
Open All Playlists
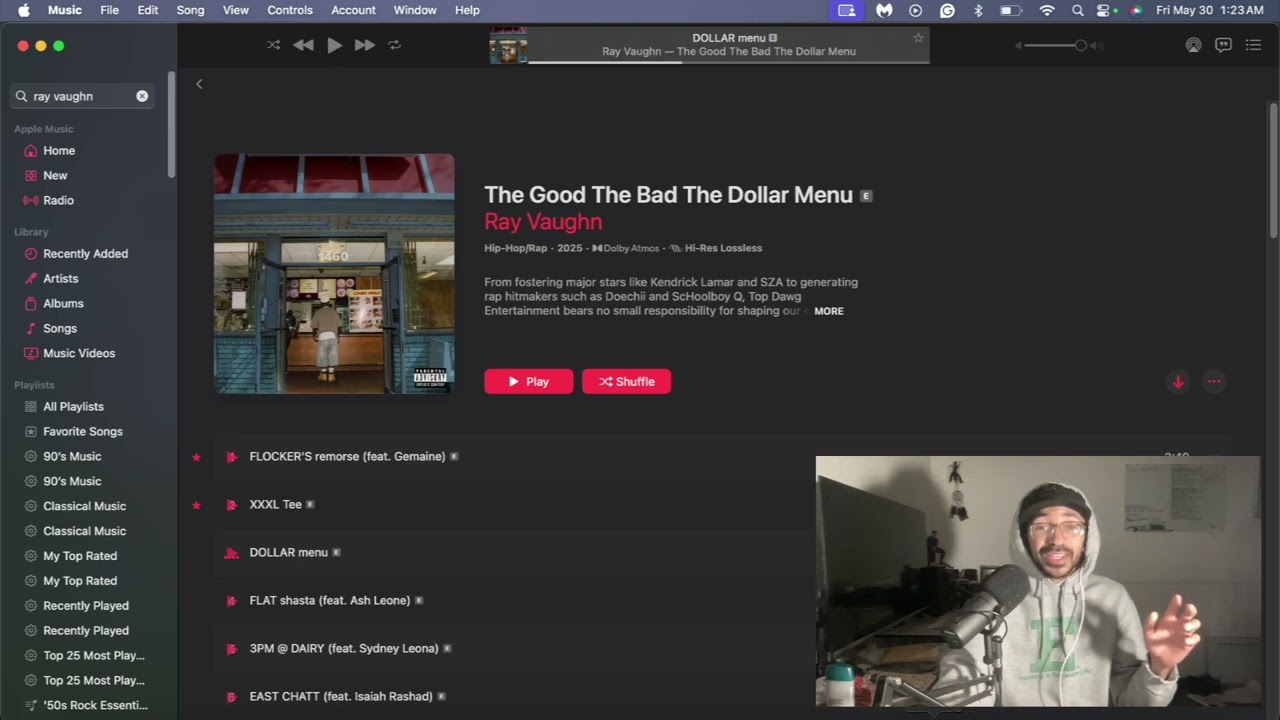tap(73, 407)
